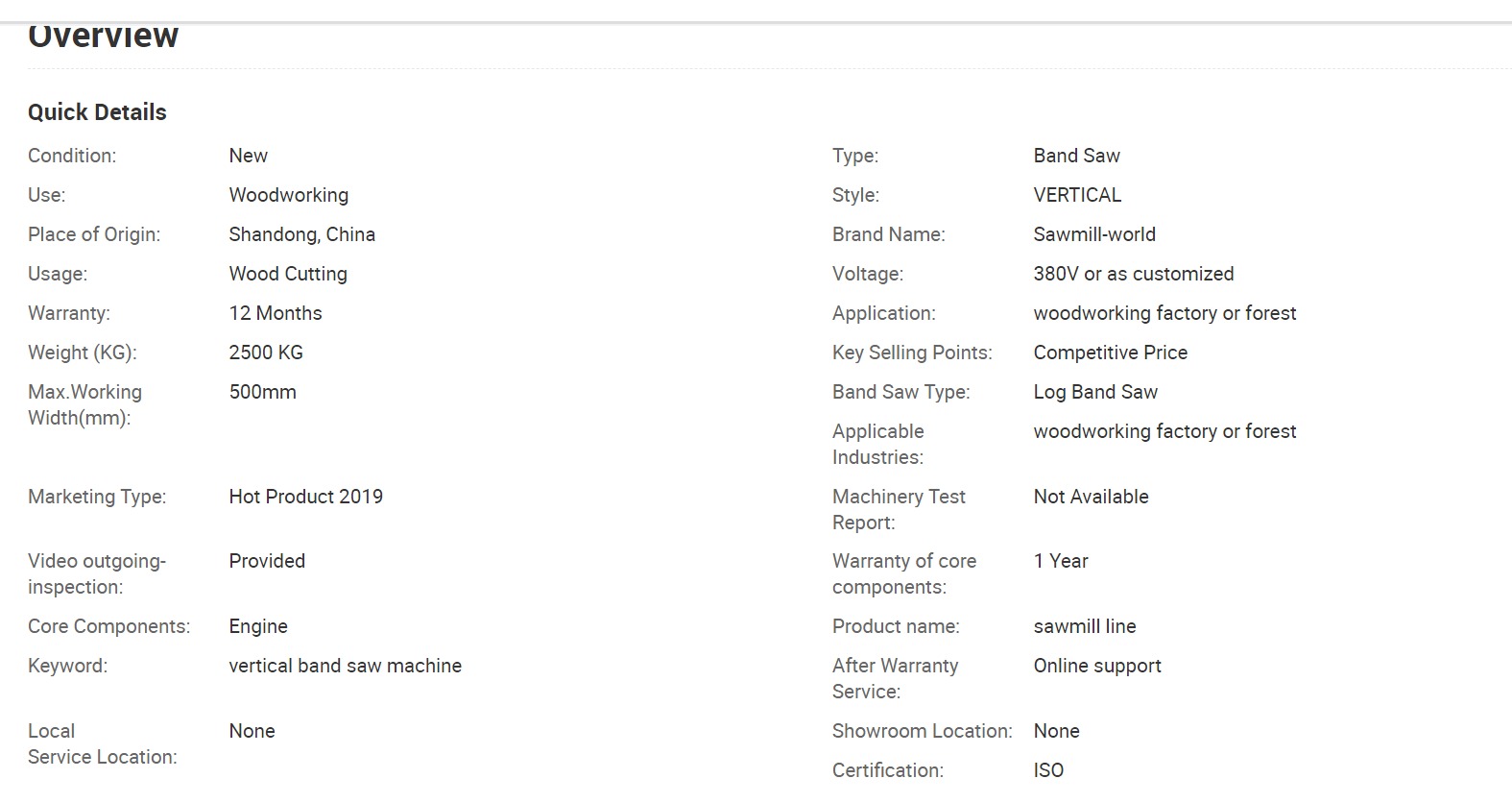
Task: Click the Hot Product 2019 marketing type
Action: (305, 497)
